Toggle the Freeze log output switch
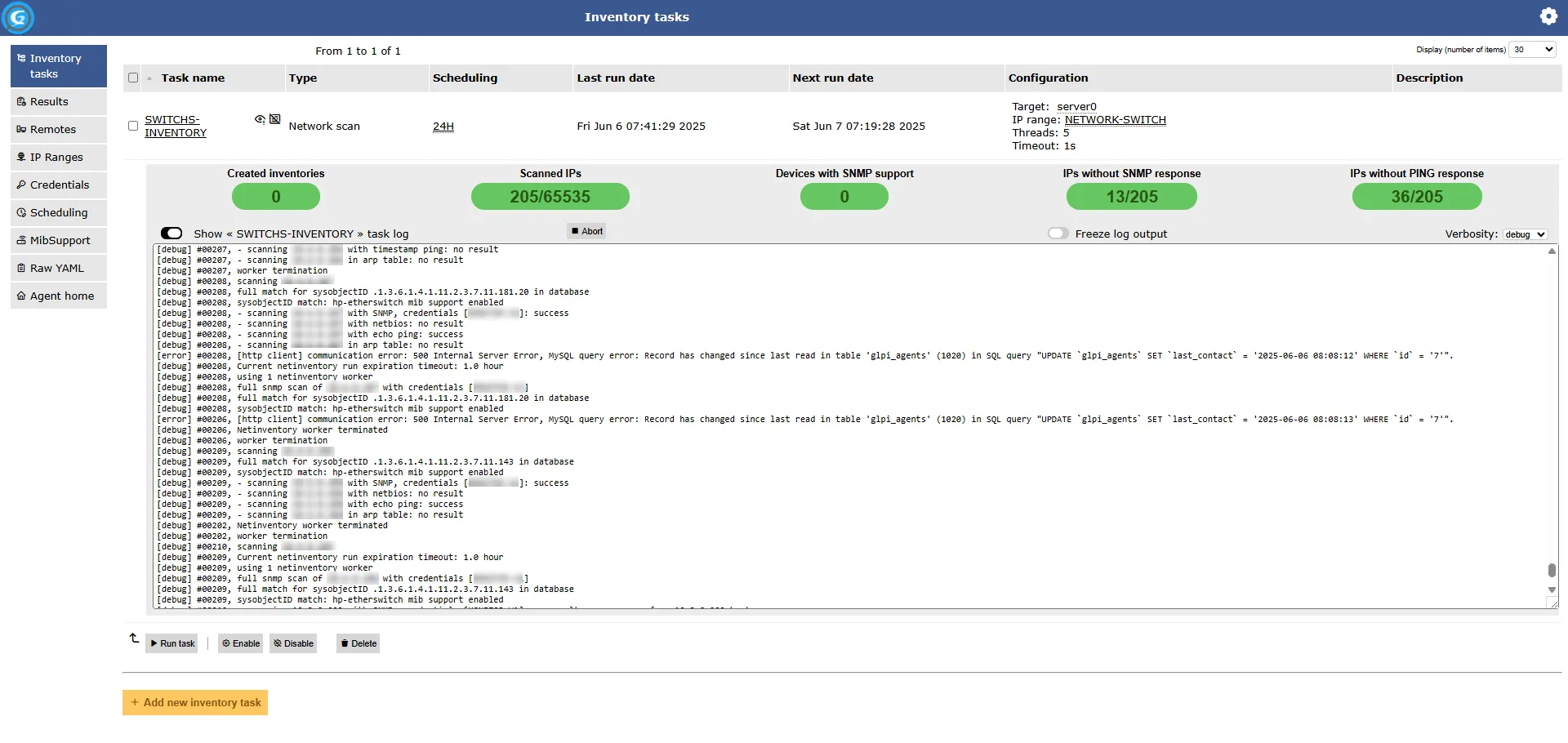 [x=1058, y=234]
